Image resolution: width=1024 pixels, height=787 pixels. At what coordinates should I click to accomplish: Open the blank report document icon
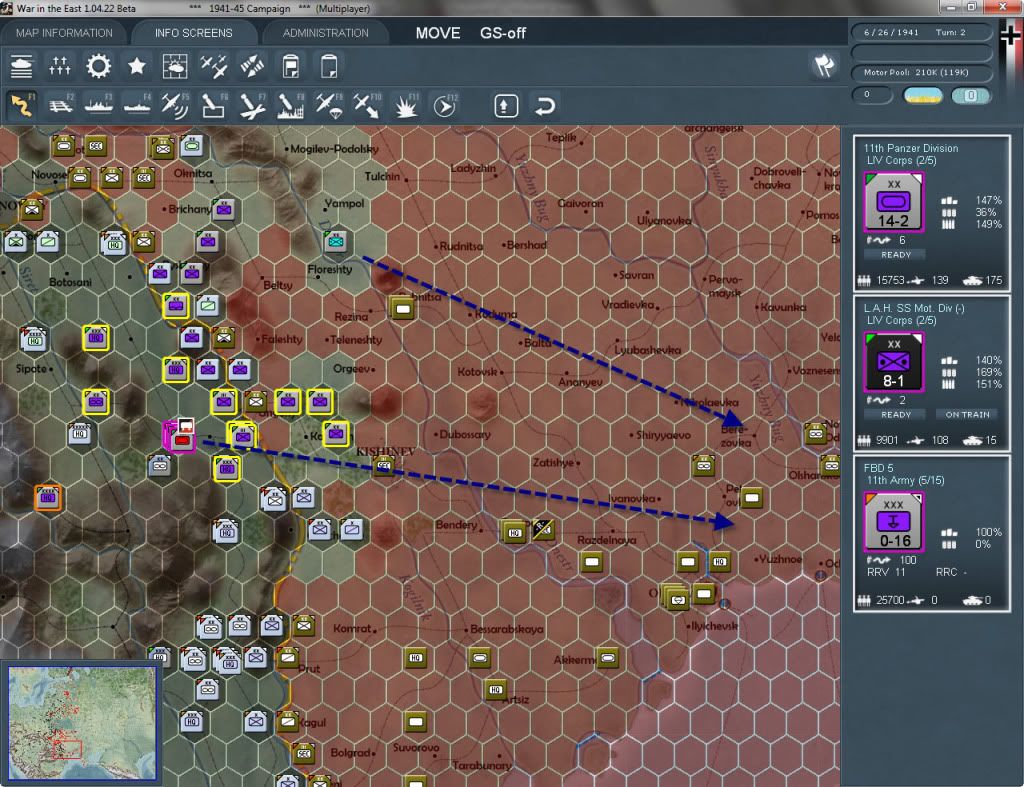(x=329, y=67)
